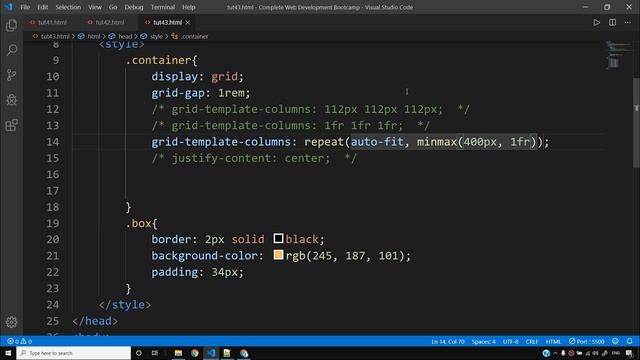This screenshot has width=640, height=360.
Task: Click the feedback smiley in the status bar
Action: [x=615, y=341]
